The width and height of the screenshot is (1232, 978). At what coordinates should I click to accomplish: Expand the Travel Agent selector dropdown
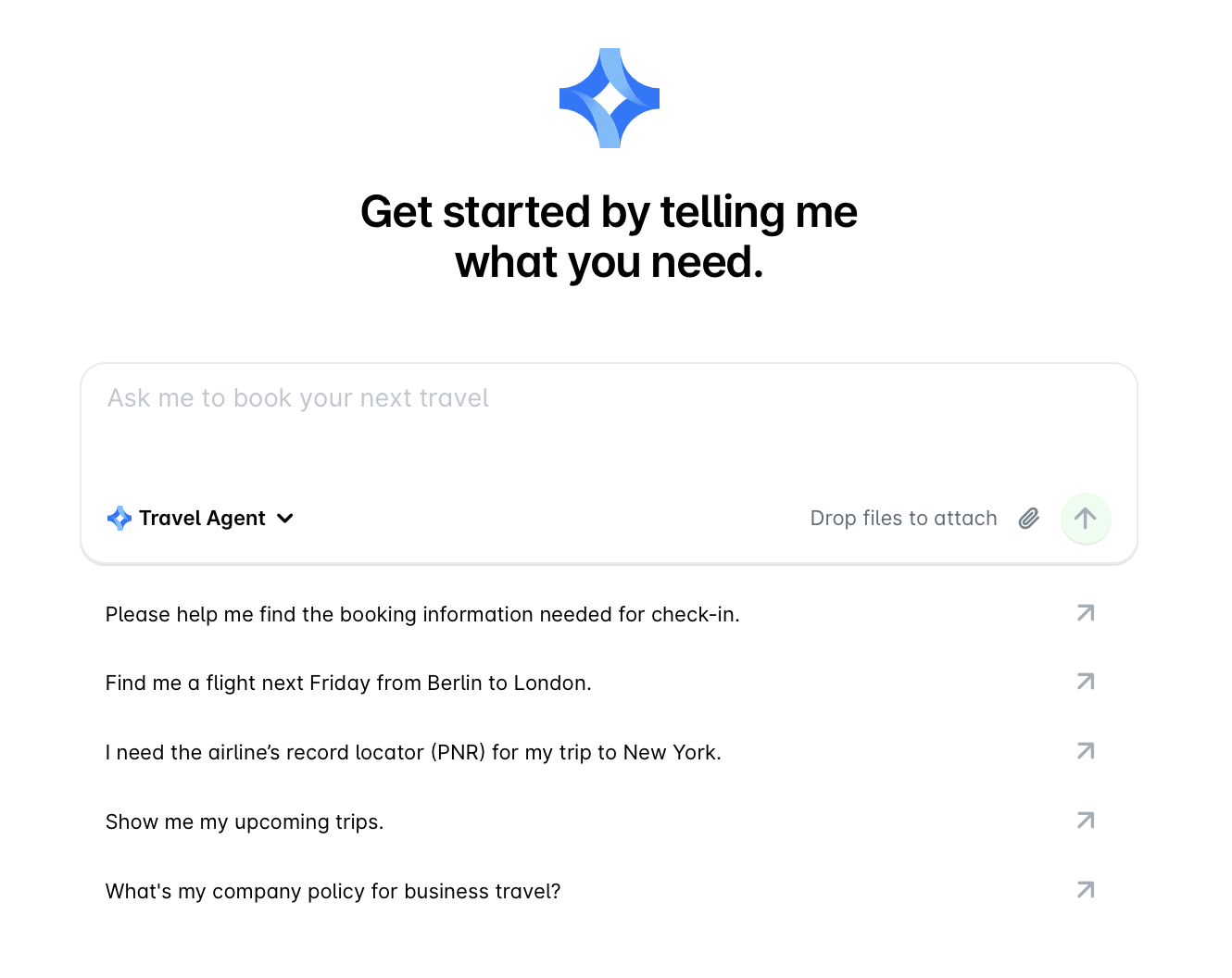(284, 519)
